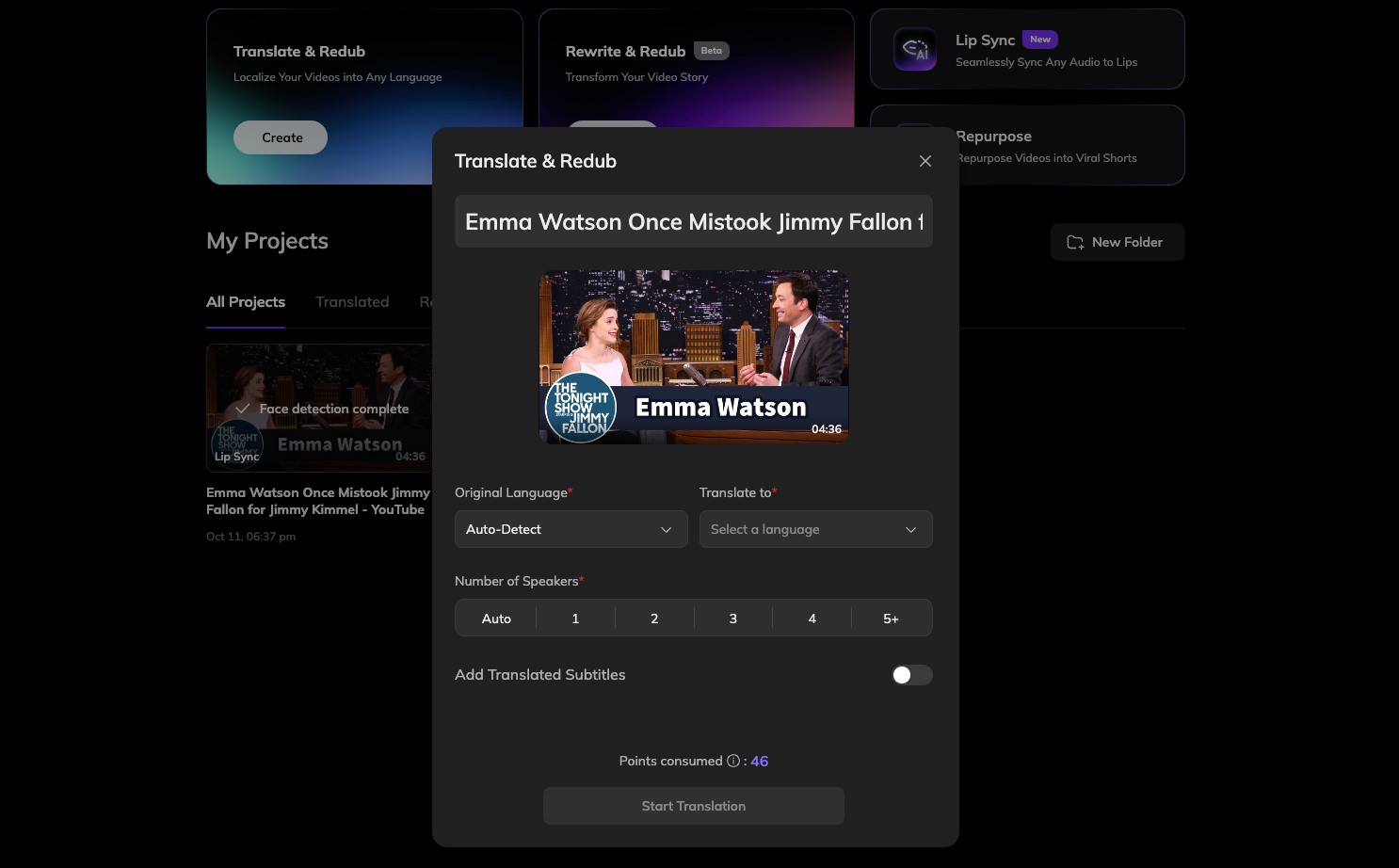Close the Translate & Redub dialog
The image size is (1399, 868).
click(x=925, y=161)
